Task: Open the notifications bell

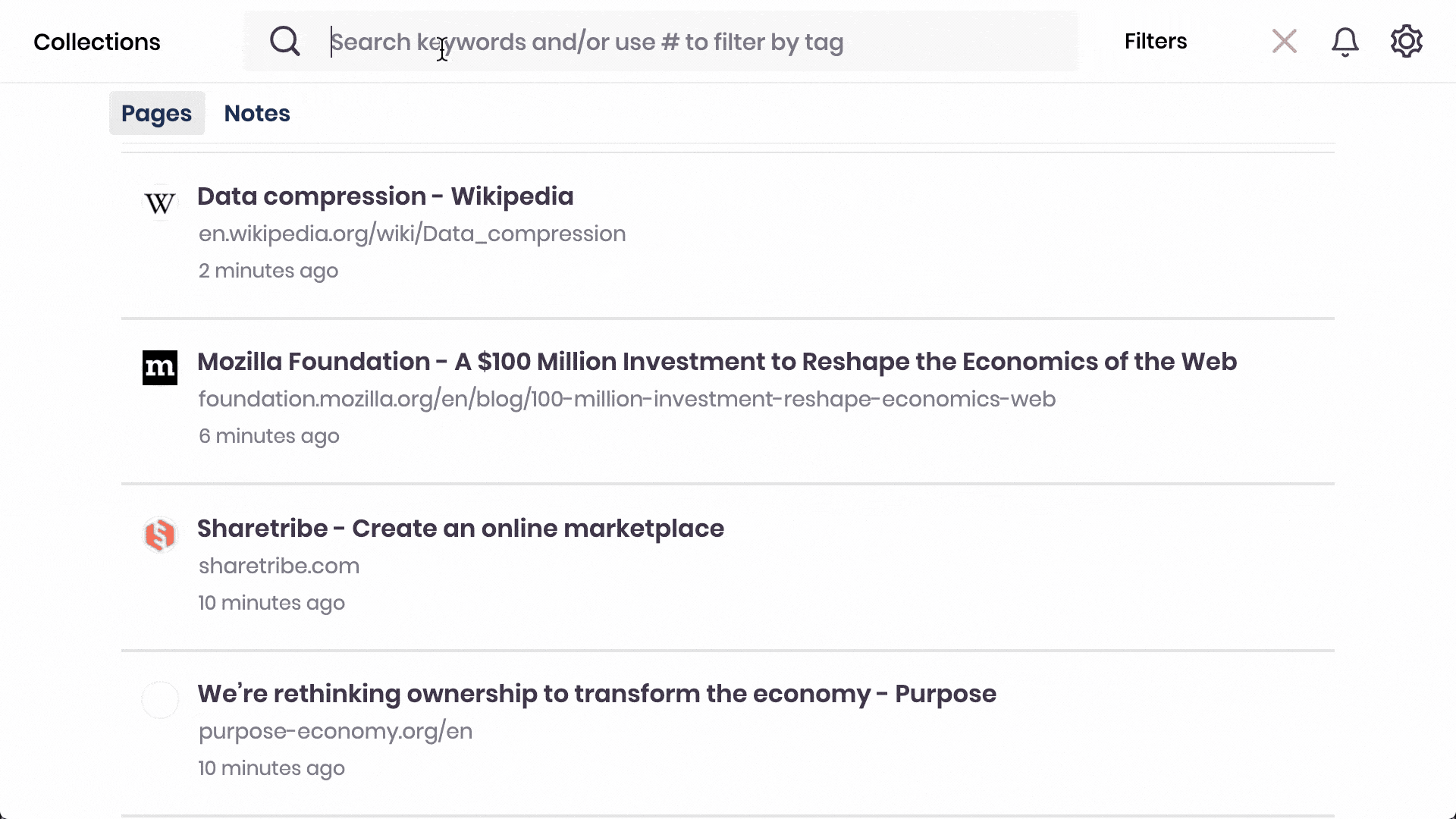Action: 1345,42
